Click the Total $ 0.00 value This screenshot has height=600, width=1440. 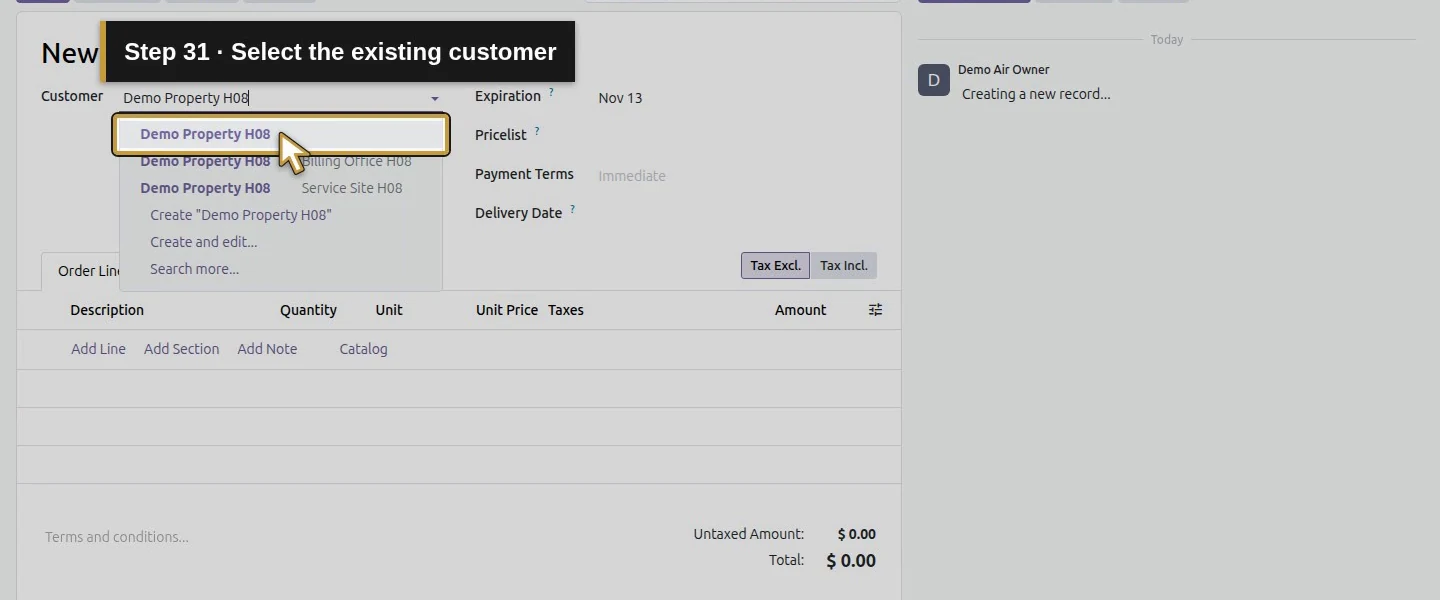[851, 561]
